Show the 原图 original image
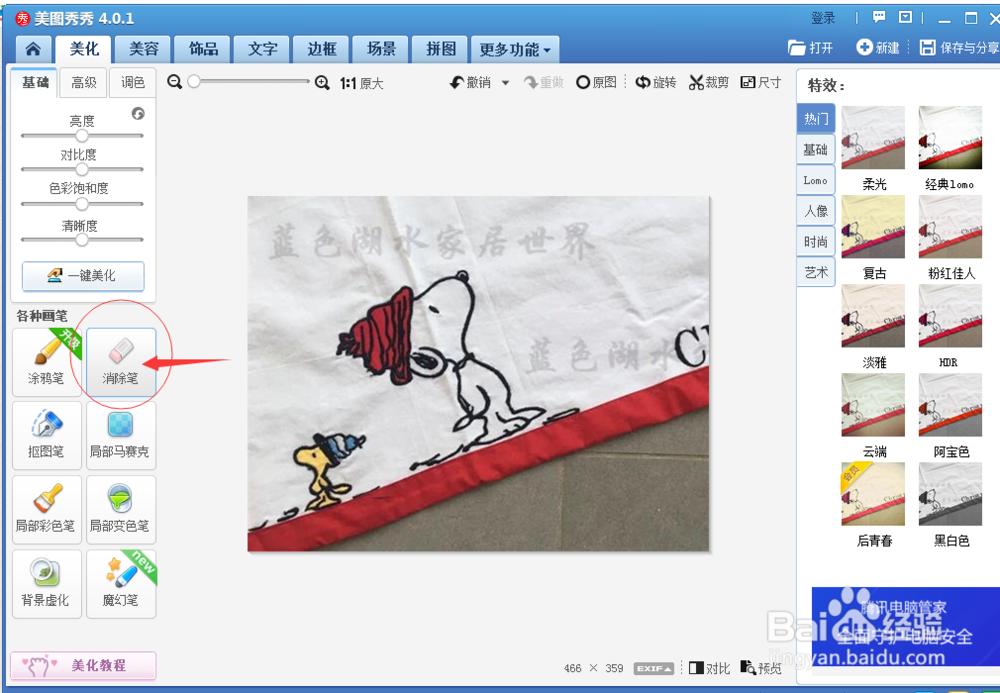The height and width of the screenshot is (693, 1000). click(x=596, y=82)
